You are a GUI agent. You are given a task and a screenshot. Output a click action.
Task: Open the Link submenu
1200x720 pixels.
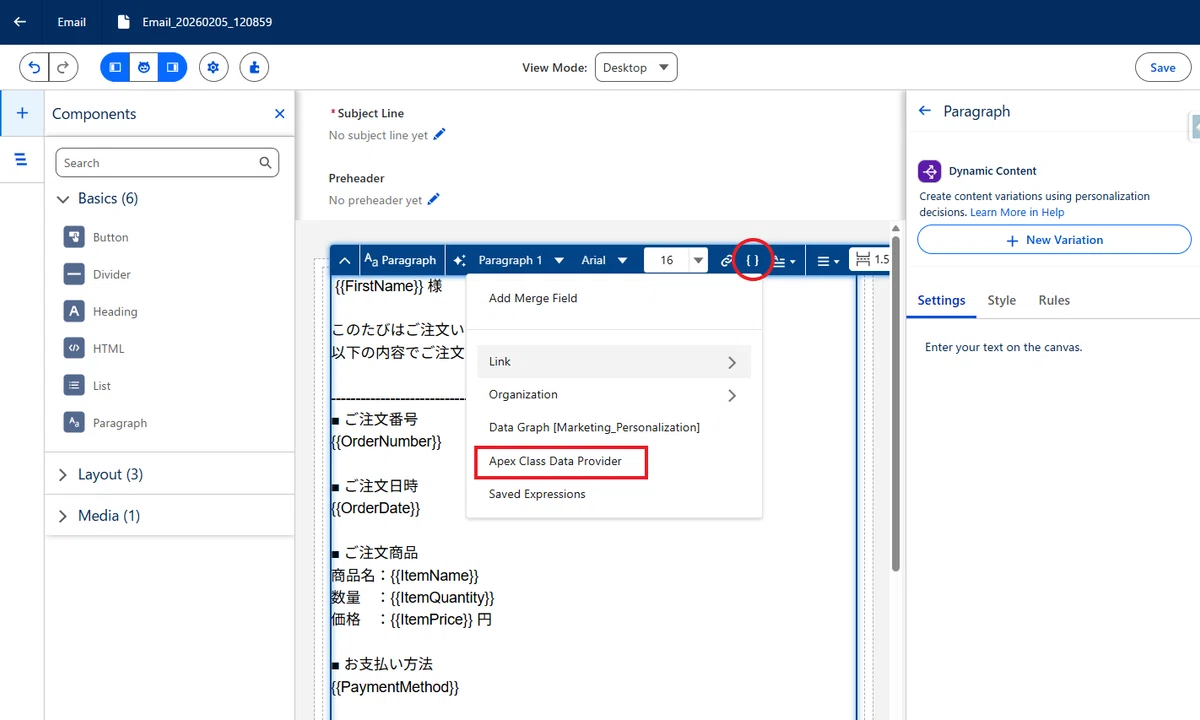click(x=613, y=362)
